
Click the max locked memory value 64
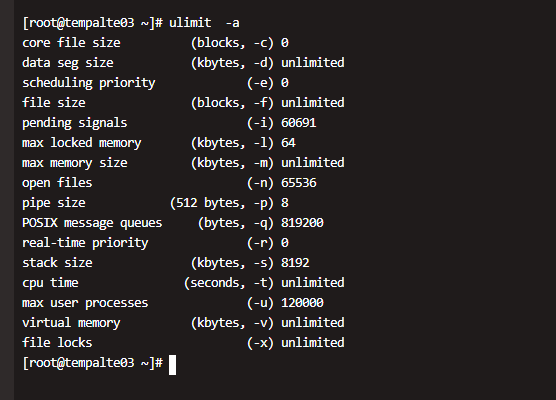pyautogui.click(x=288, y=143)
